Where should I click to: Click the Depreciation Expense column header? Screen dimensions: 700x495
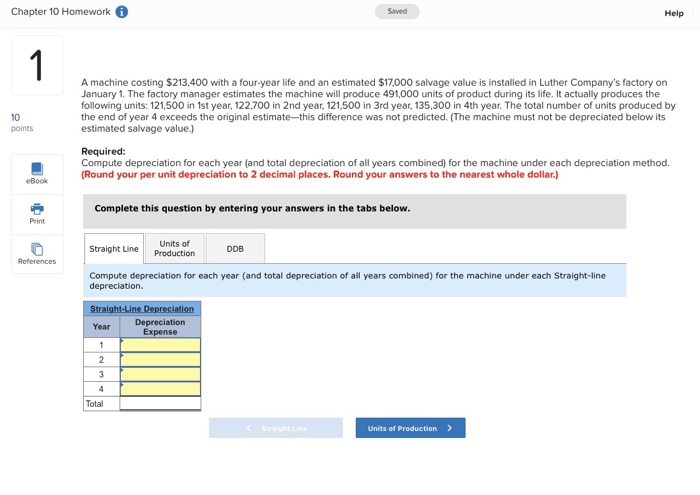tap(160, 327)
